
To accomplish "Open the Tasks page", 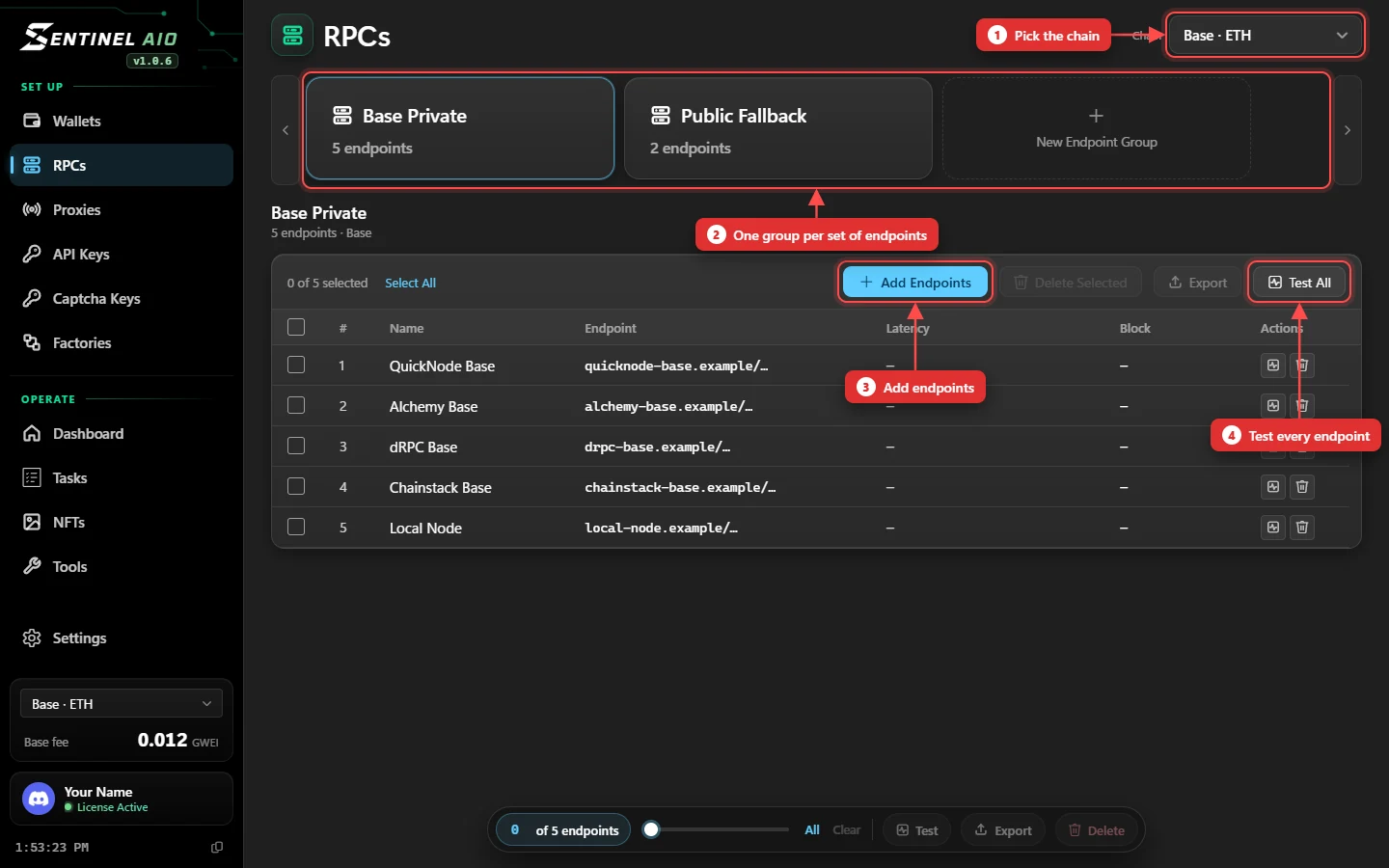I will point(122,477).
